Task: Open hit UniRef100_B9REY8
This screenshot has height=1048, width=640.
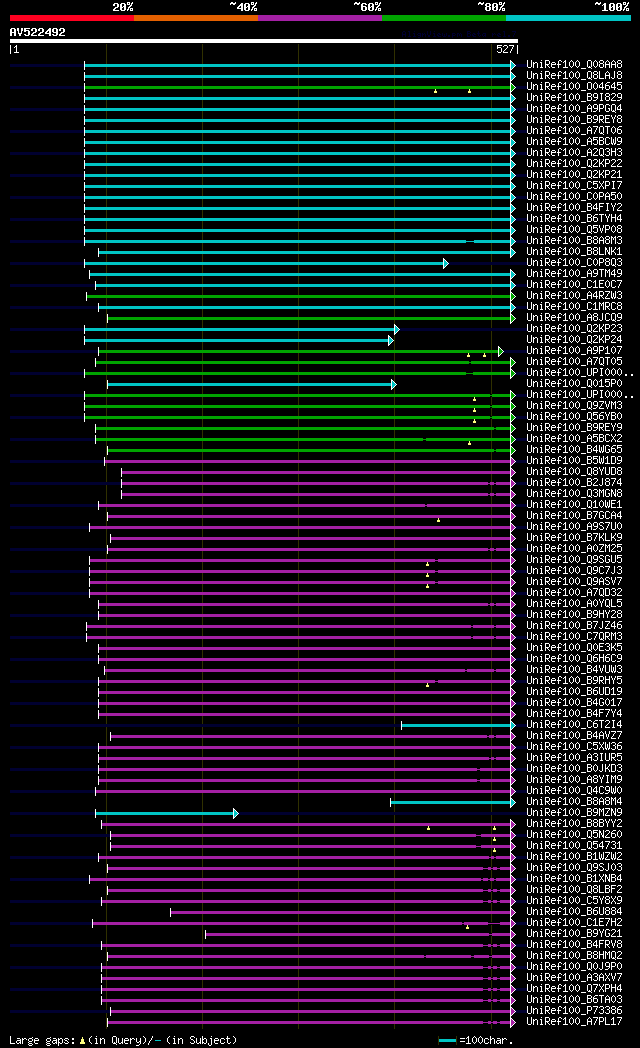Action: (x=574, y=120)
